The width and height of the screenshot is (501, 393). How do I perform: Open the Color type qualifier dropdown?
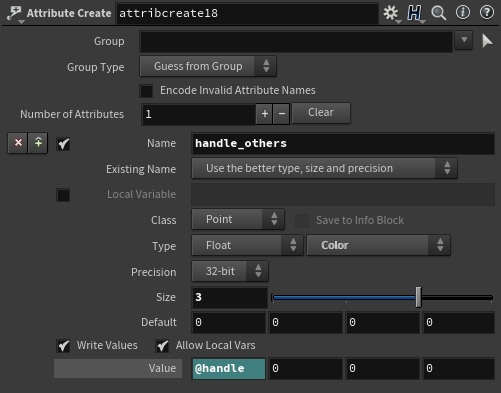point(378,245)
